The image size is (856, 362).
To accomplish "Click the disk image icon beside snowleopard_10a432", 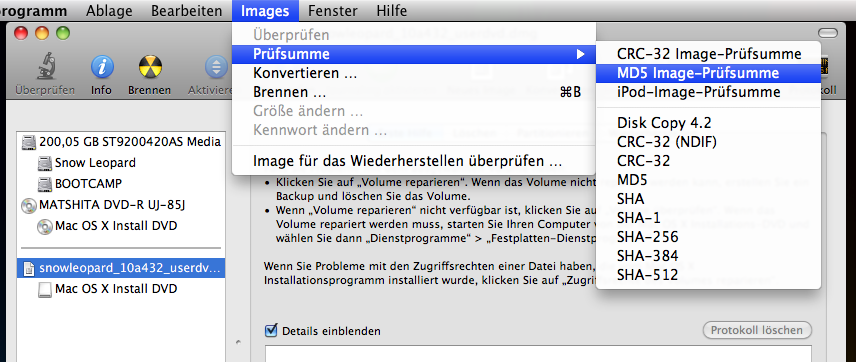I will point(28,269).
